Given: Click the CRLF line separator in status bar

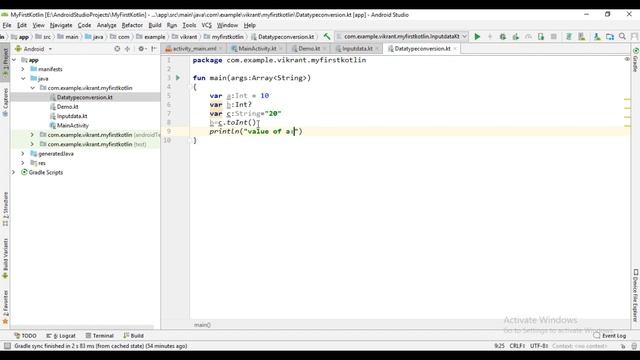Looking at the screenshot, I should [x=517, y=346].
